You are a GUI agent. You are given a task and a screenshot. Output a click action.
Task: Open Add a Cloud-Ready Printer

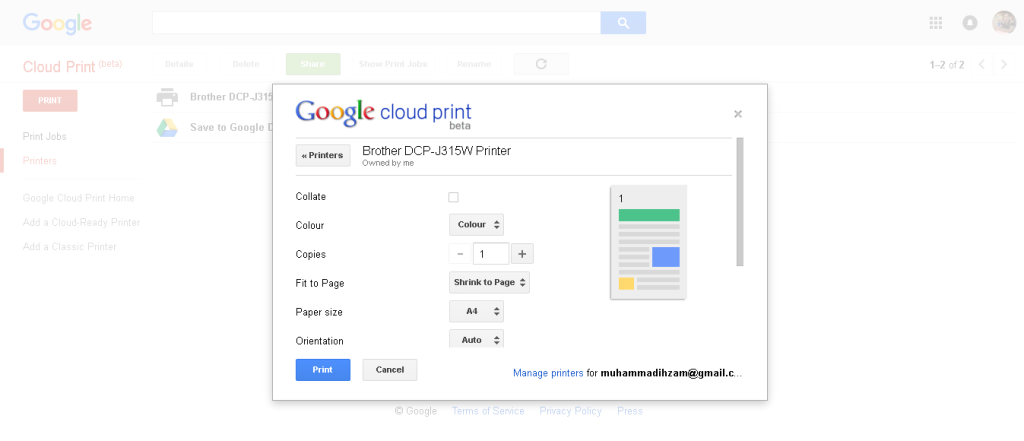(82, 223)
